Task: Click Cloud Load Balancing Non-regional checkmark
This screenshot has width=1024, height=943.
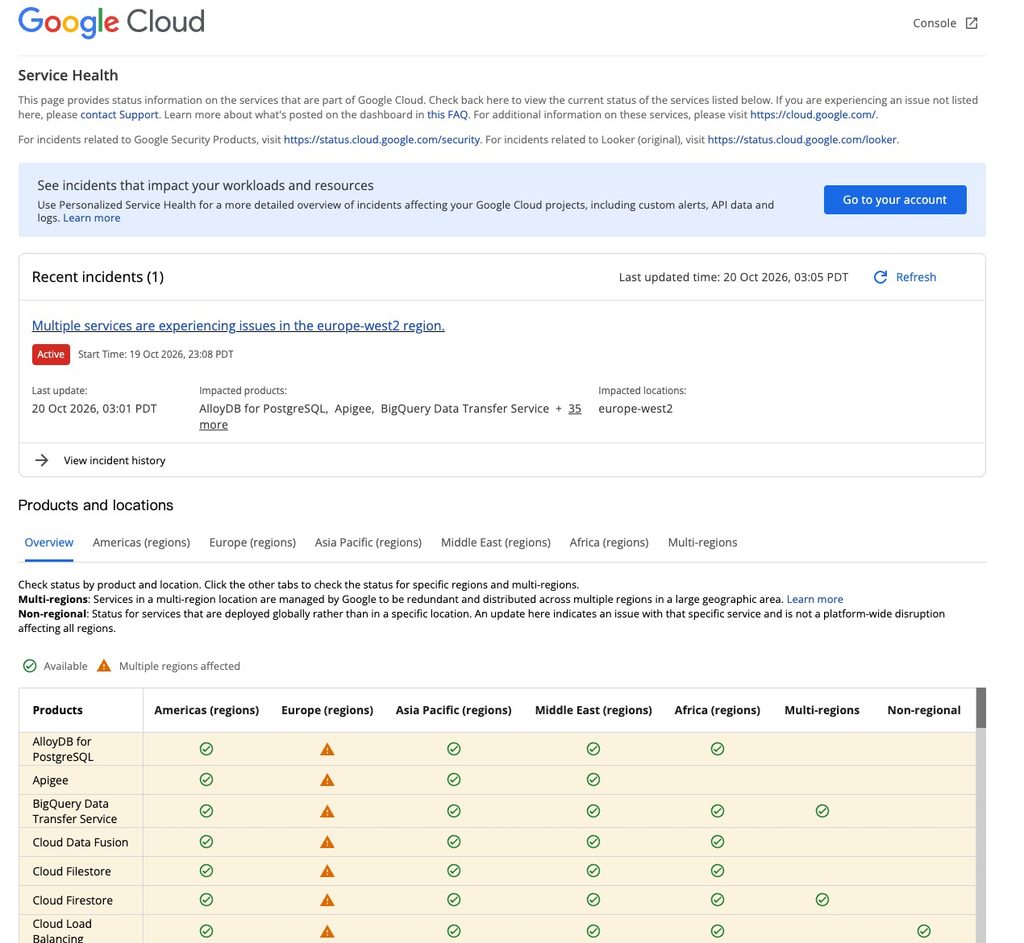Action: point(923,931)
